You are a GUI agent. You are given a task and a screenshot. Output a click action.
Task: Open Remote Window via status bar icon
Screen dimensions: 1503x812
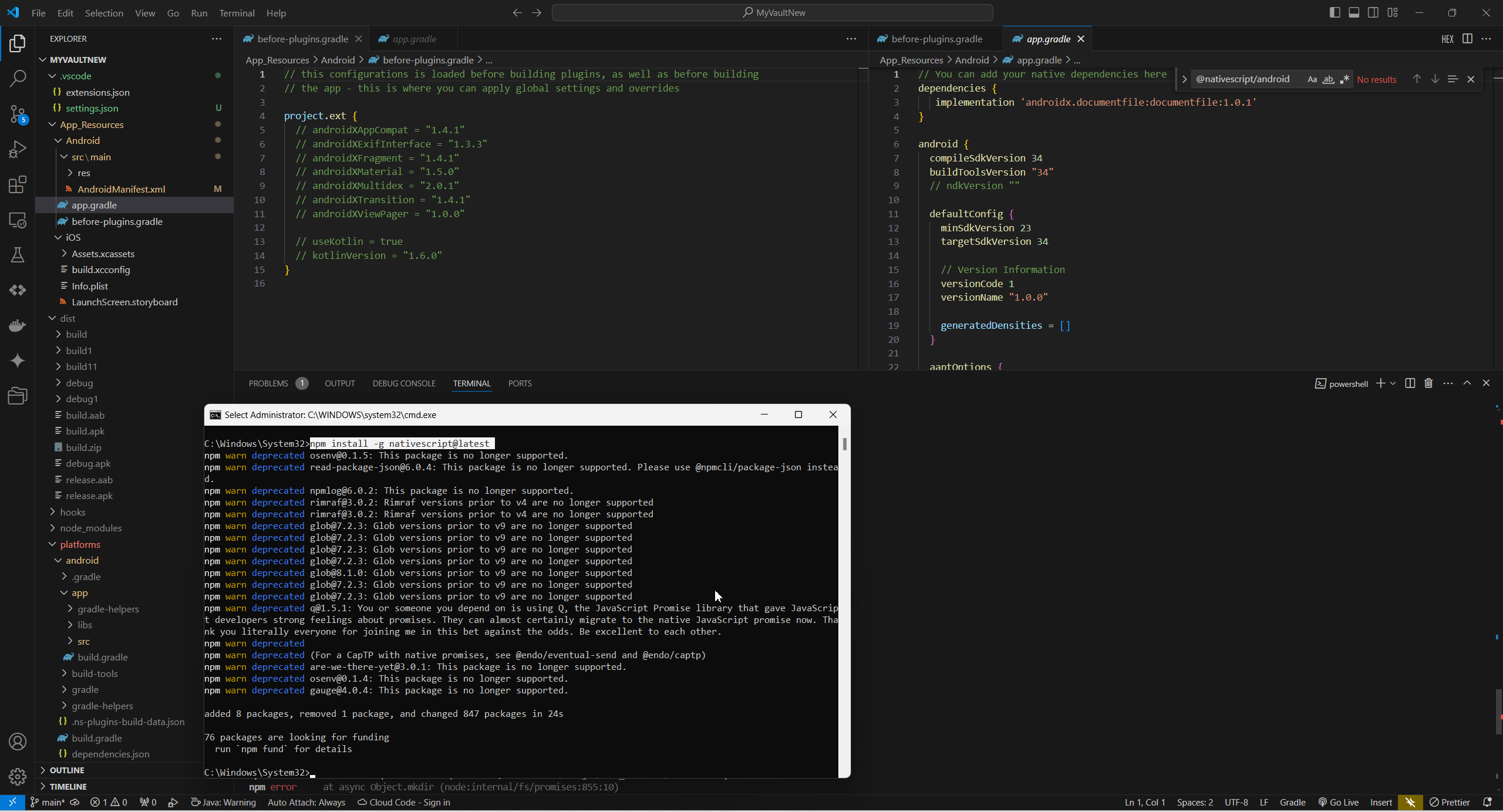[x=12, y=802]
